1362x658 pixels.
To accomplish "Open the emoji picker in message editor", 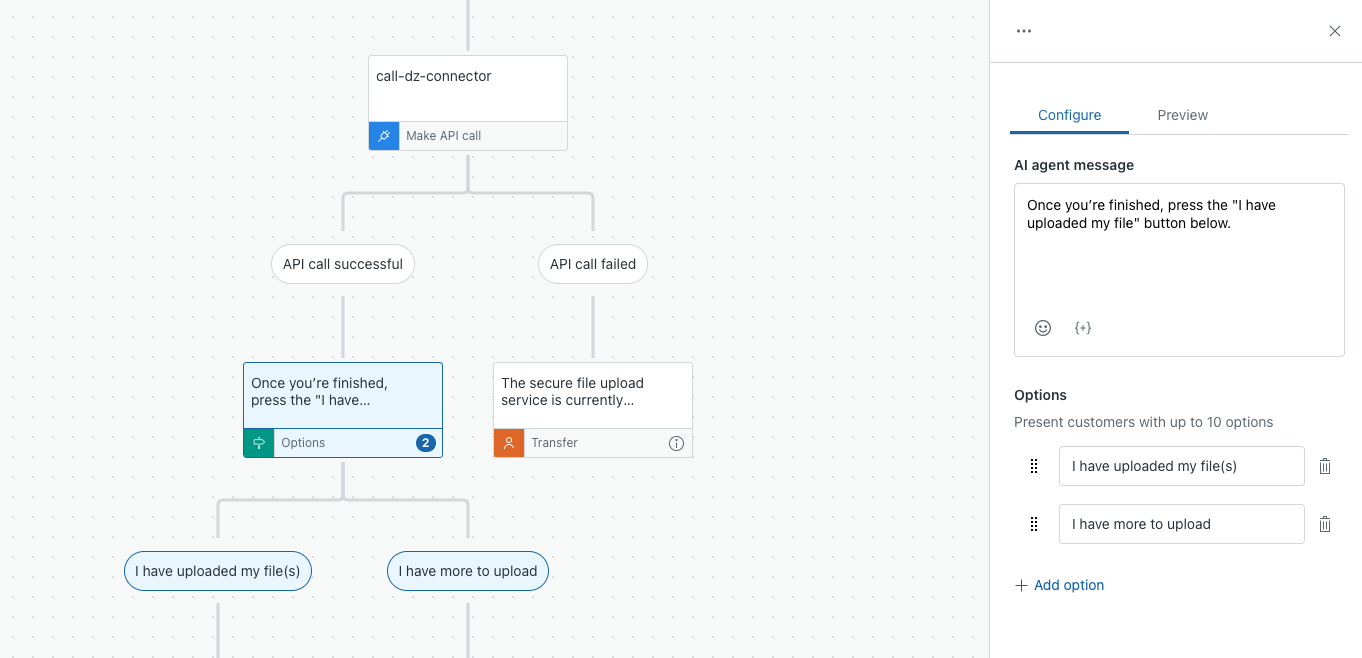I will click(1043, 328).
